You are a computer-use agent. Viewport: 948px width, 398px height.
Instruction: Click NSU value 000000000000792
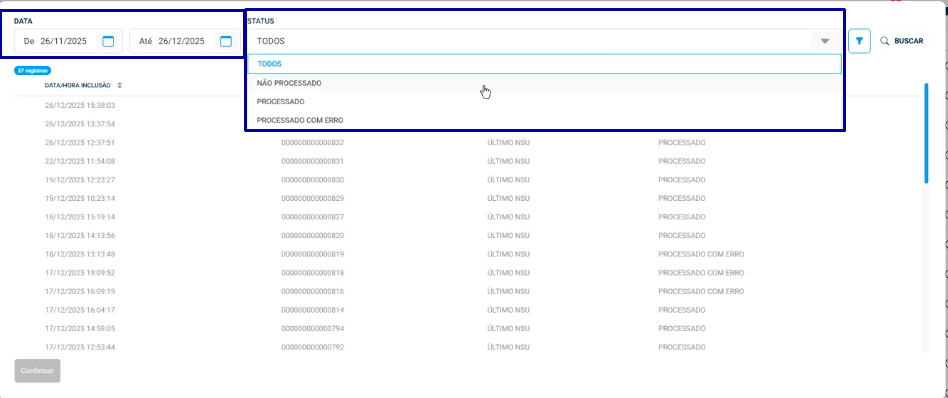(313, 348)
